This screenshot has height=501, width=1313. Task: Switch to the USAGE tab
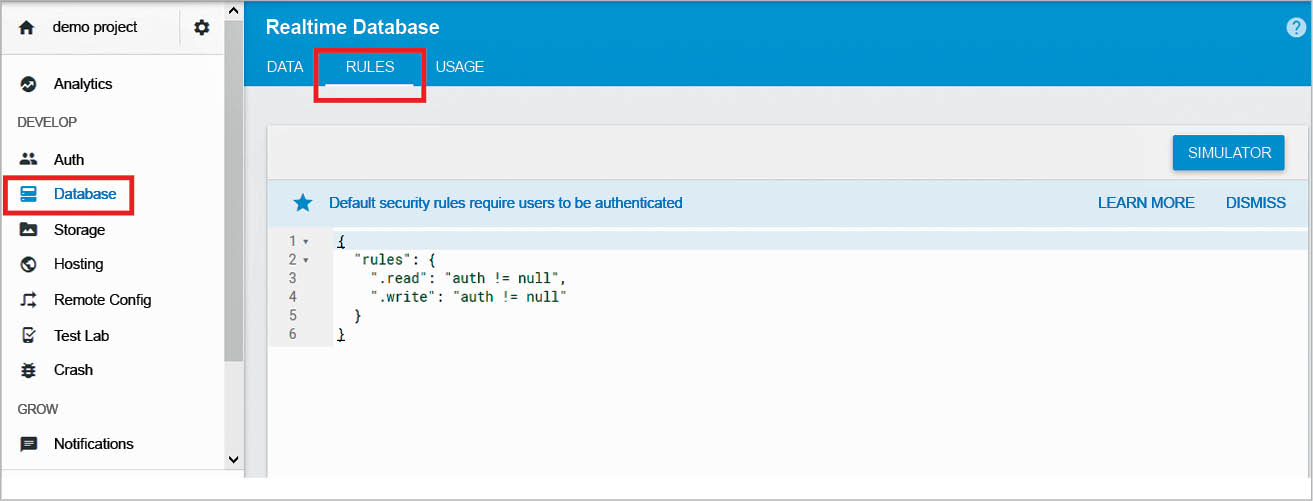click(x=459, y=67)
